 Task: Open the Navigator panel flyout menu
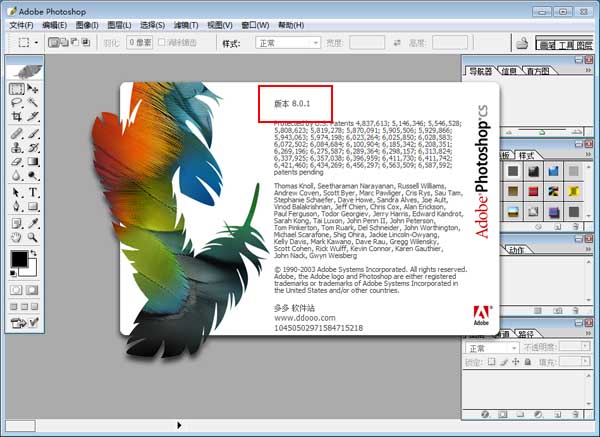(589, 70)
